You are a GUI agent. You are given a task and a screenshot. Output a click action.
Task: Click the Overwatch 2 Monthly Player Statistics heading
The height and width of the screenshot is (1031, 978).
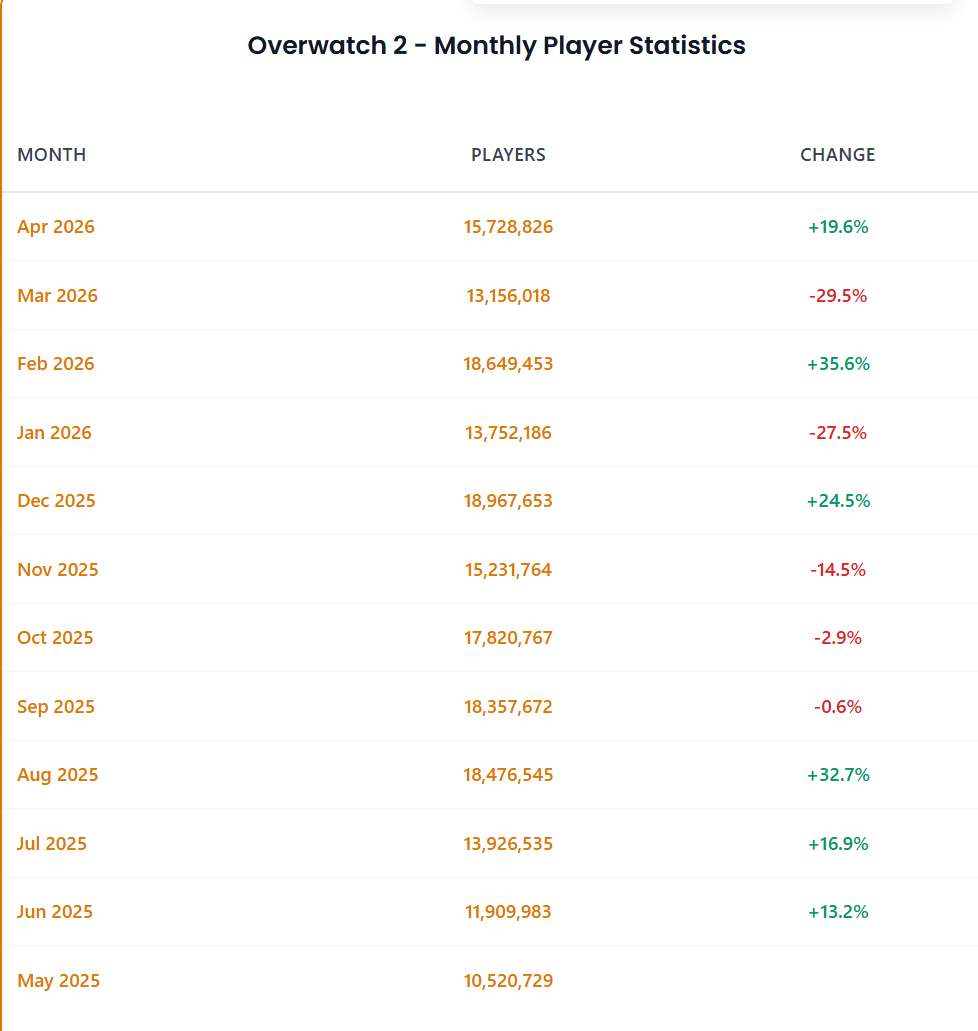[x=497, y=45]
